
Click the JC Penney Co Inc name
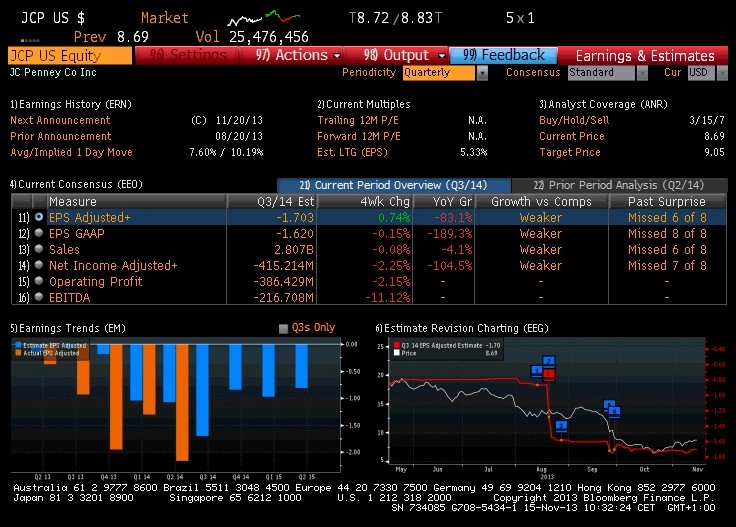pos(53,72)
